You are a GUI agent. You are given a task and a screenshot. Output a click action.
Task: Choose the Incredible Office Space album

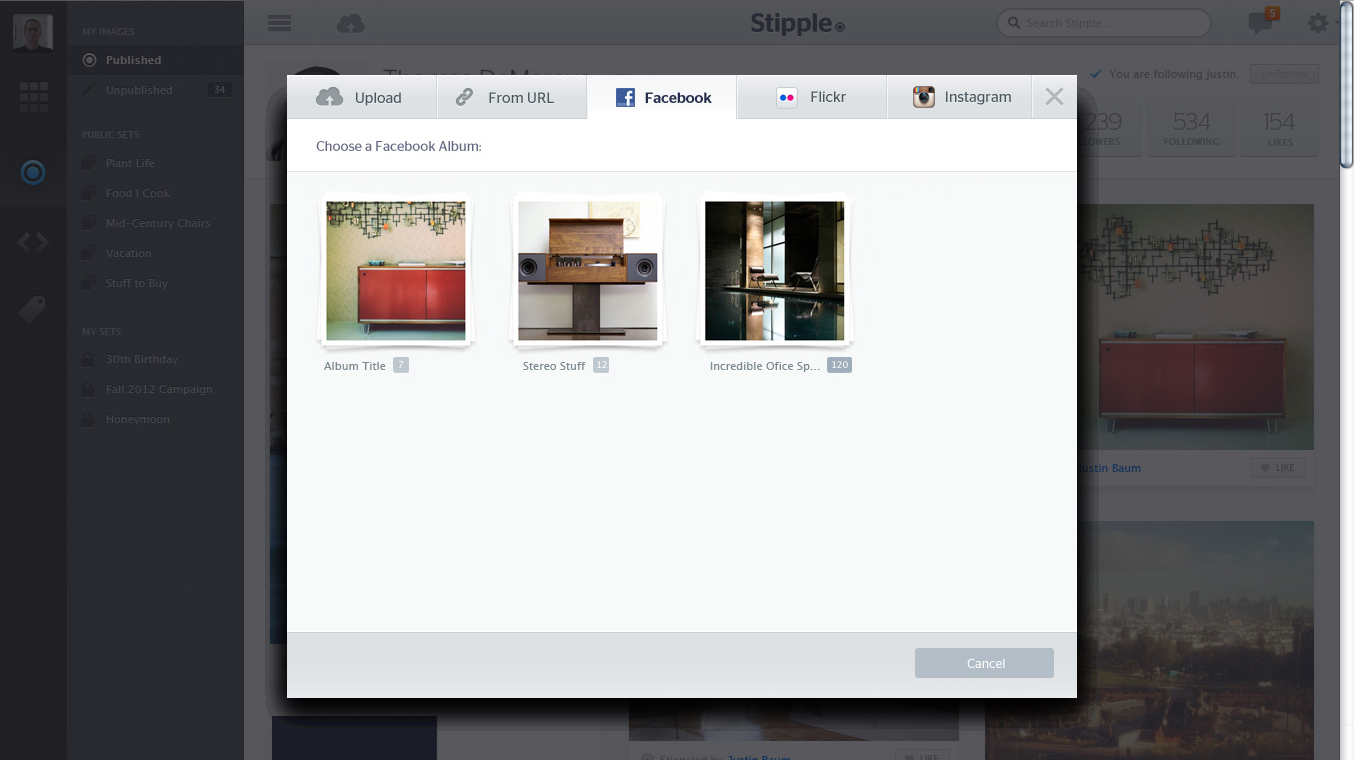(x=774, y=271)
